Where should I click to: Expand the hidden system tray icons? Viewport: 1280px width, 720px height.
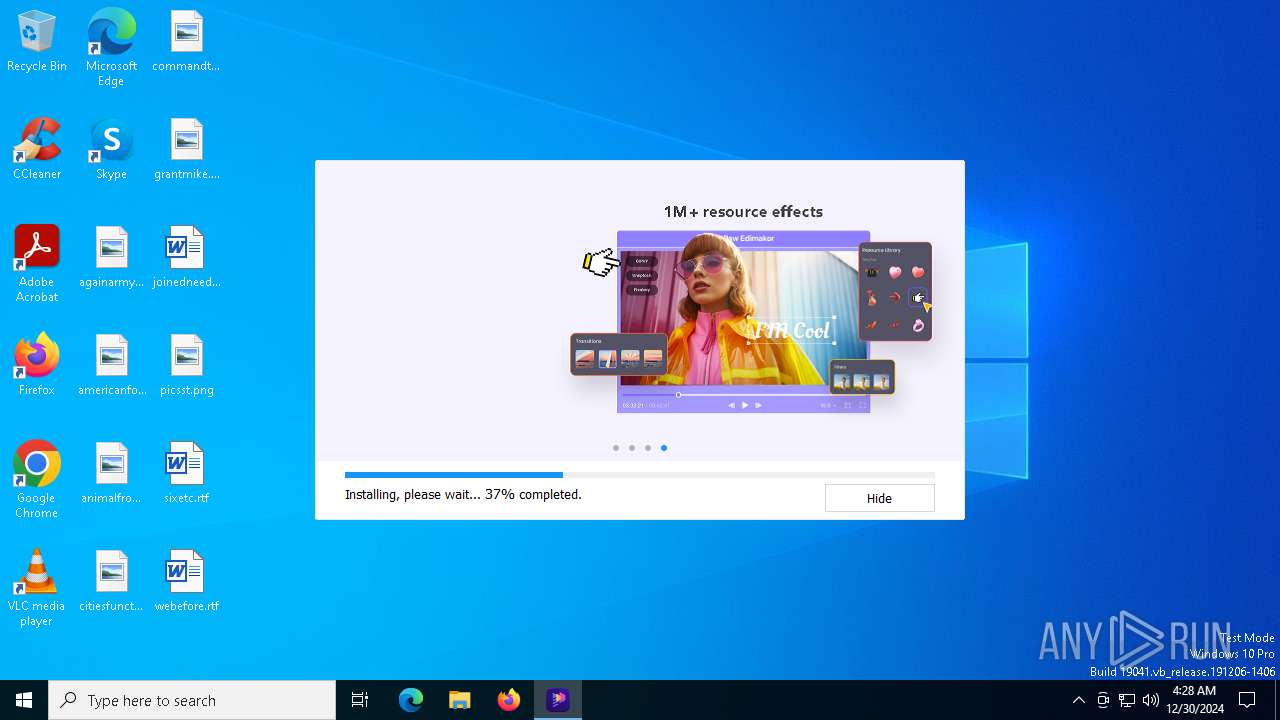[1078, 700]
